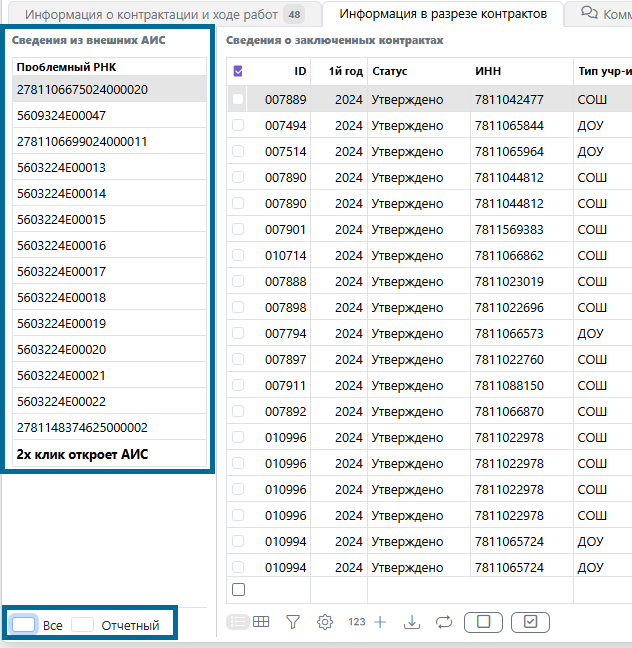Screen dimensions: 632x648
Task: Open table settings gear icon
Action: coord(325,622)
